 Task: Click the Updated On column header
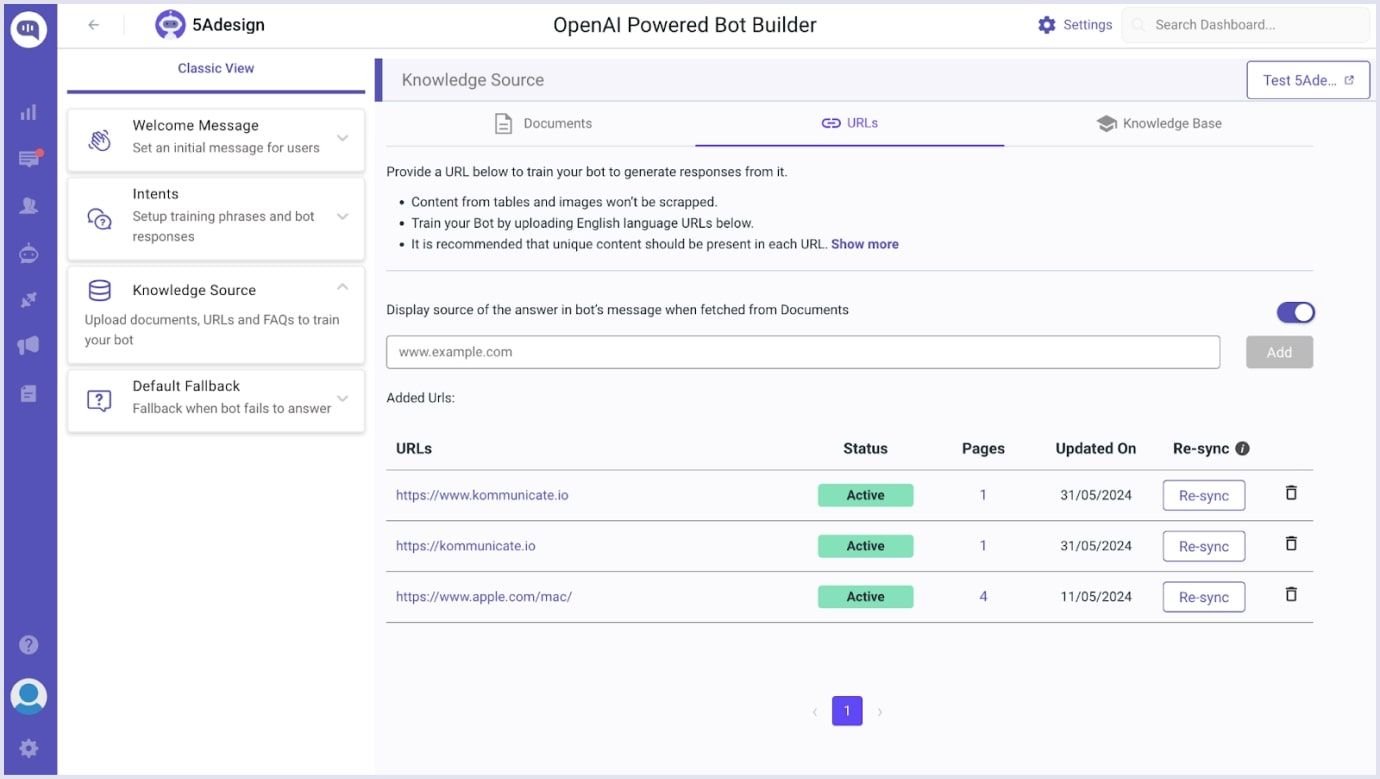[x=1096, y=449]
